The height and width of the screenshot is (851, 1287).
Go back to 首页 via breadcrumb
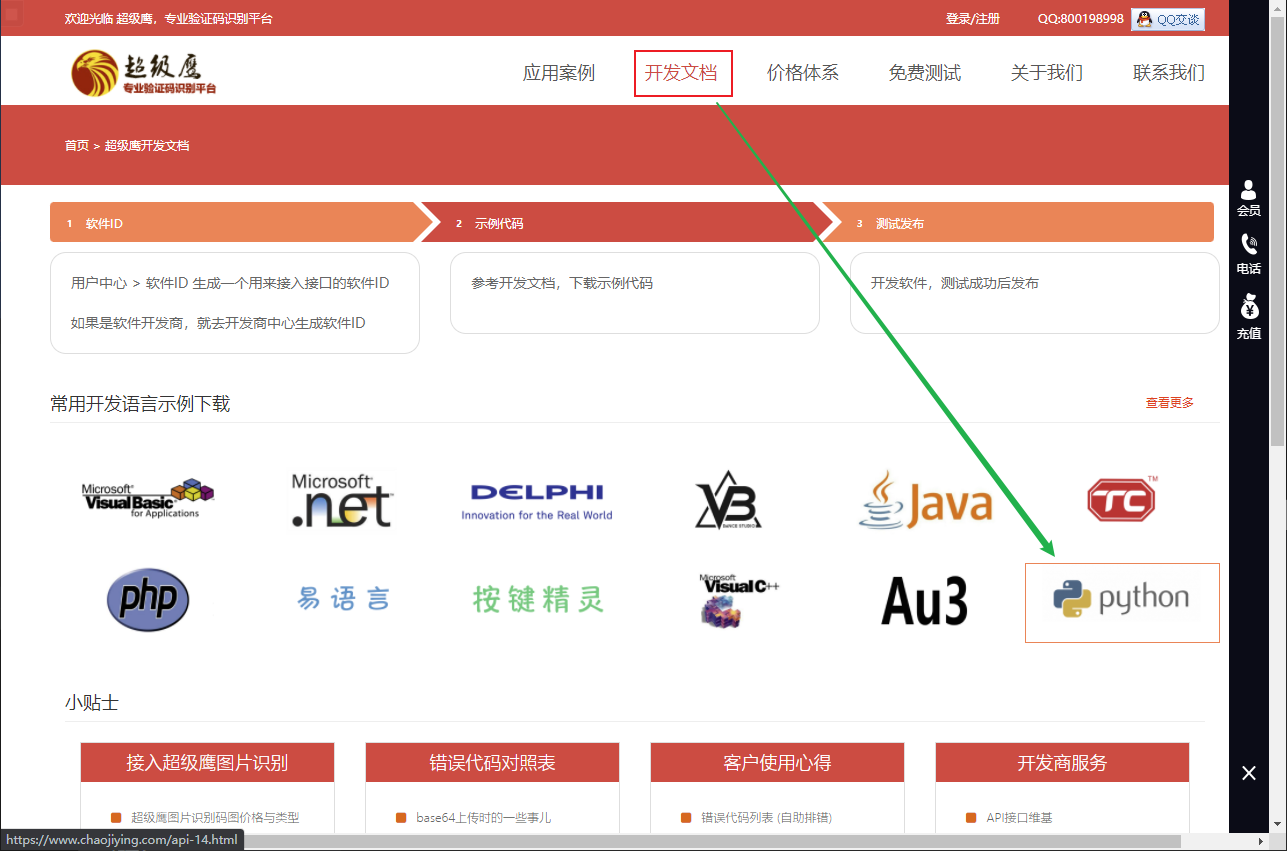click(x=77, y=145)
